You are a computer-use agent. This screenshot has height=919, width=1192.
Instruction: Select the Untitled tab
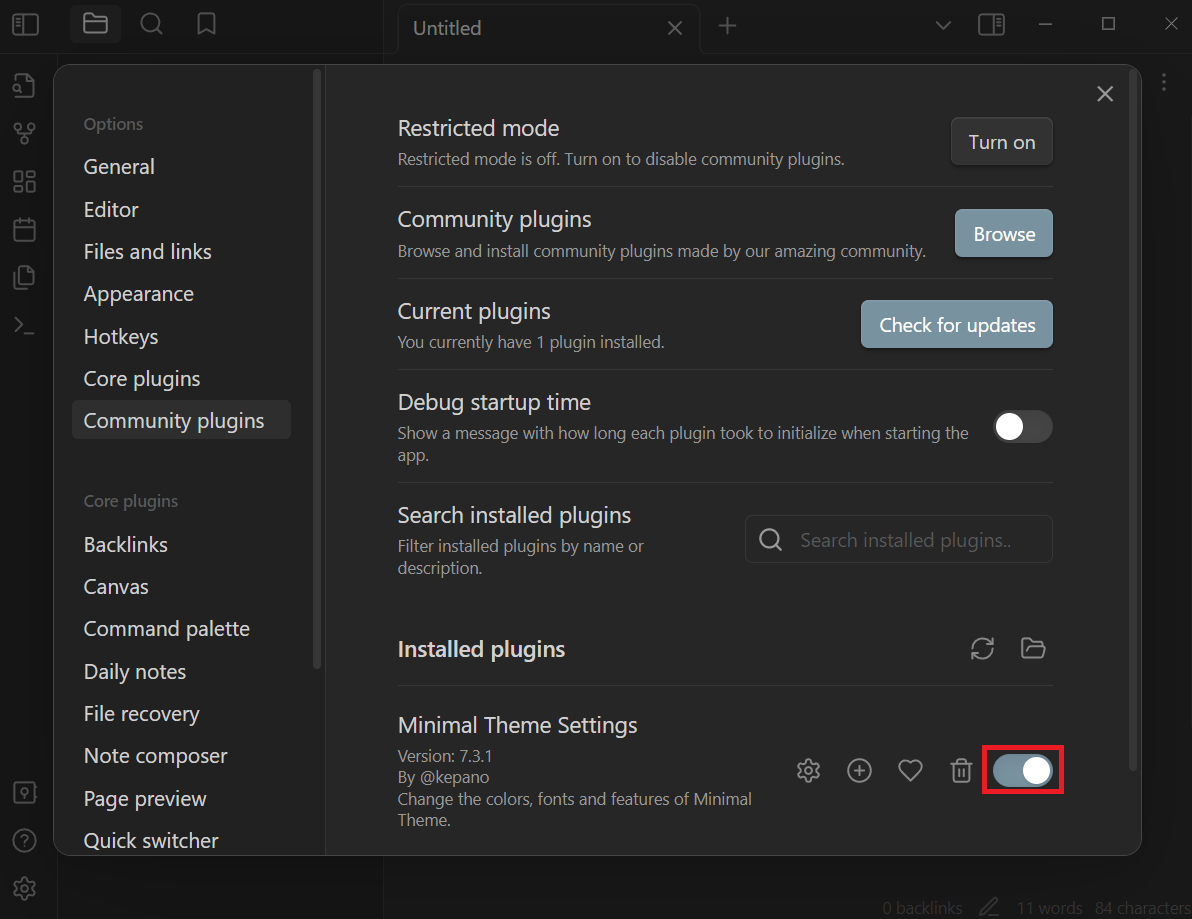tap(547, 28)
